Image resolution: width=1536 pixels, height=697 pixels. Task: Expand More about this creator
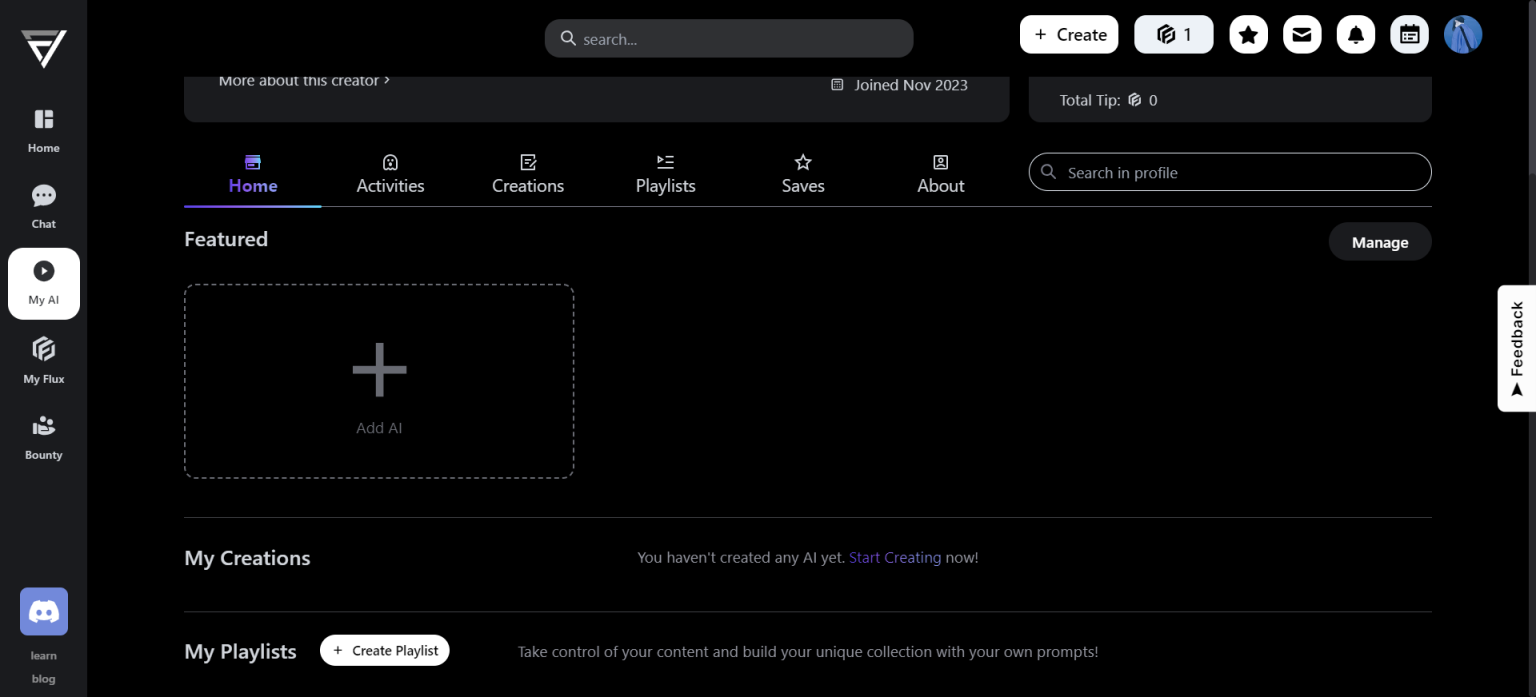[304, 81]
